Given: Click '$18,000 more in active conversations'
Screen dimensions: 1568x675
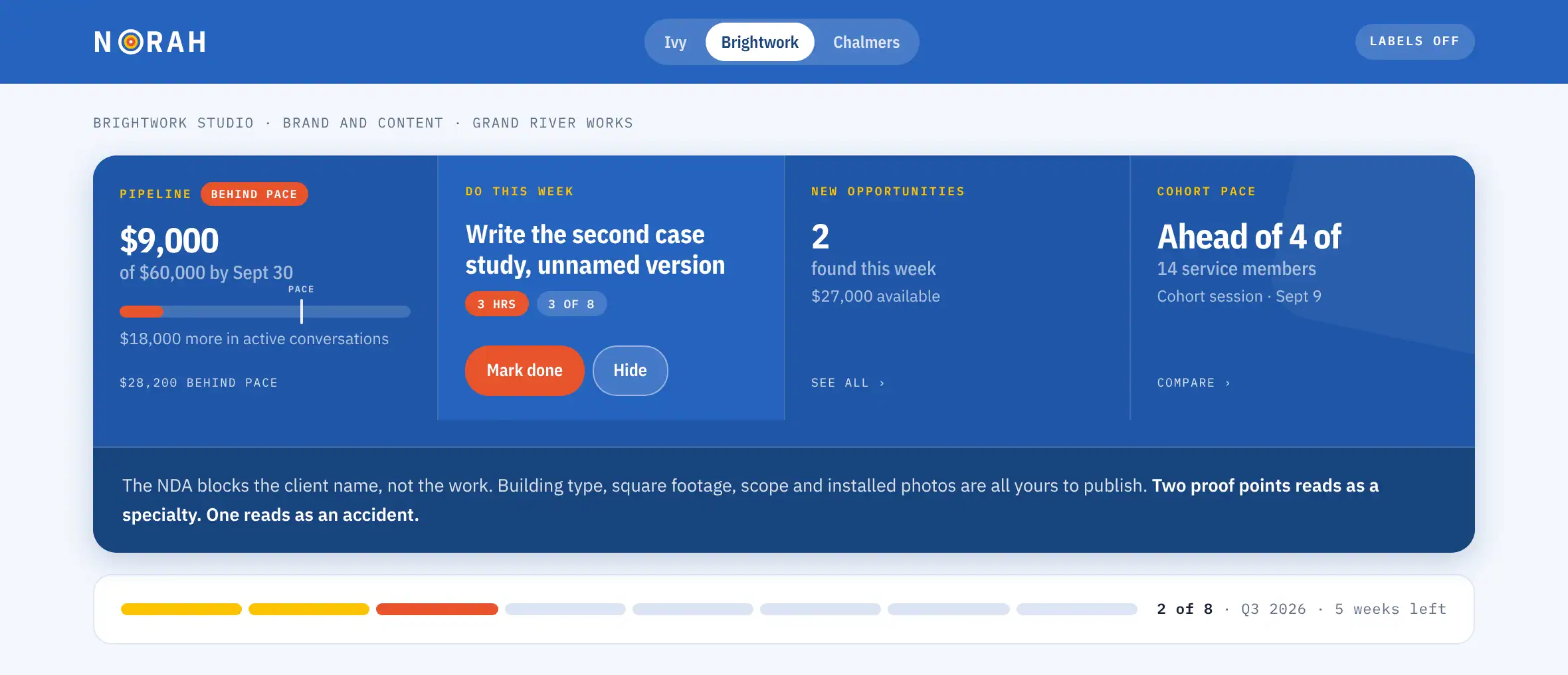Looking at the screenshot, I should pyautogui.click(x=254, y=339).
